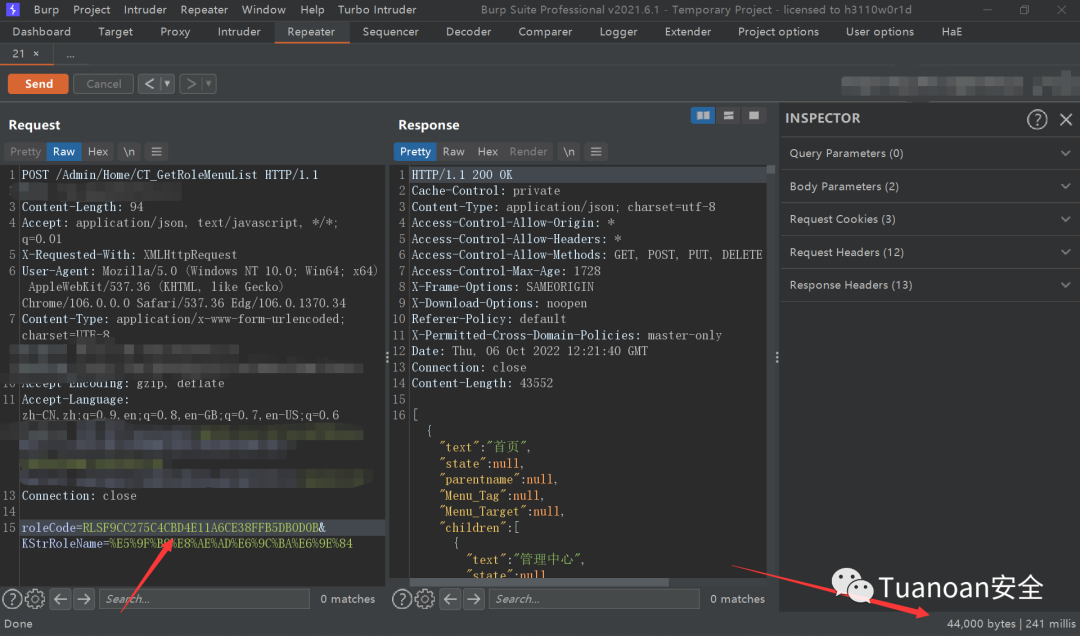
Task: Open the Turbo Intruder menu
Action: (377, 10)
